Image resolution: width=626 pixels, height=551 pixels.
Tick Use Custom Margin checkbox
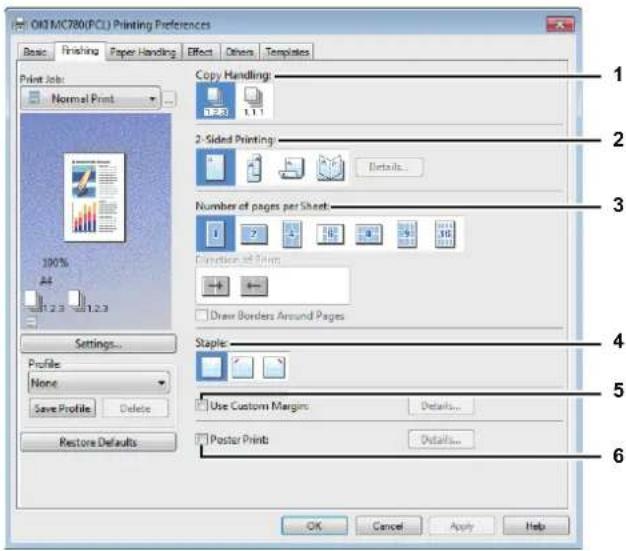(x=202, y=406)
